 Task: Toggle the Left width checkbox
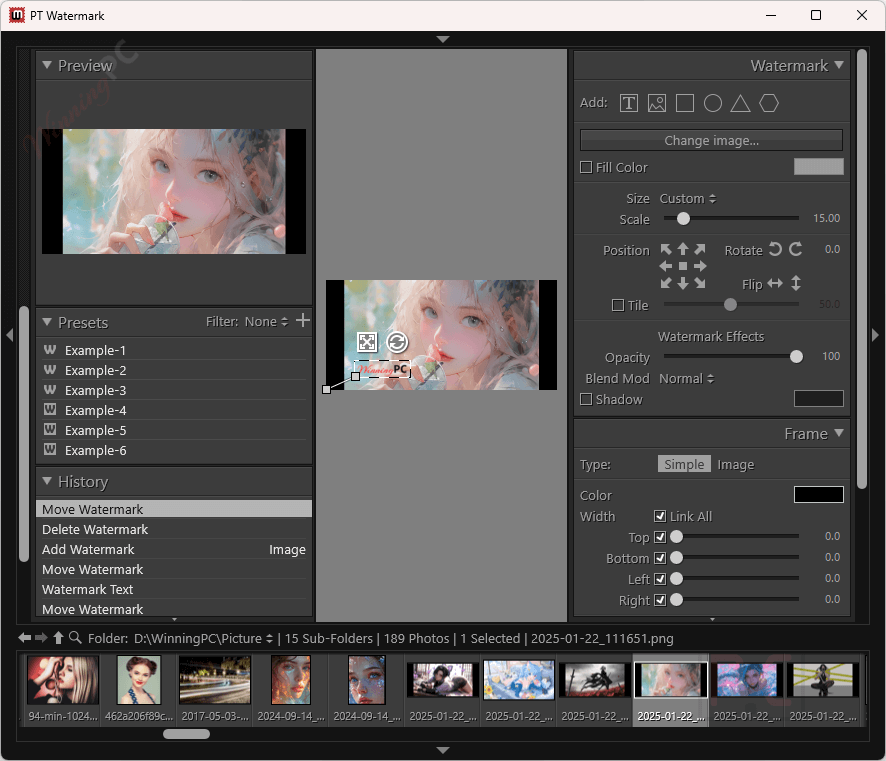coord(660,579)
